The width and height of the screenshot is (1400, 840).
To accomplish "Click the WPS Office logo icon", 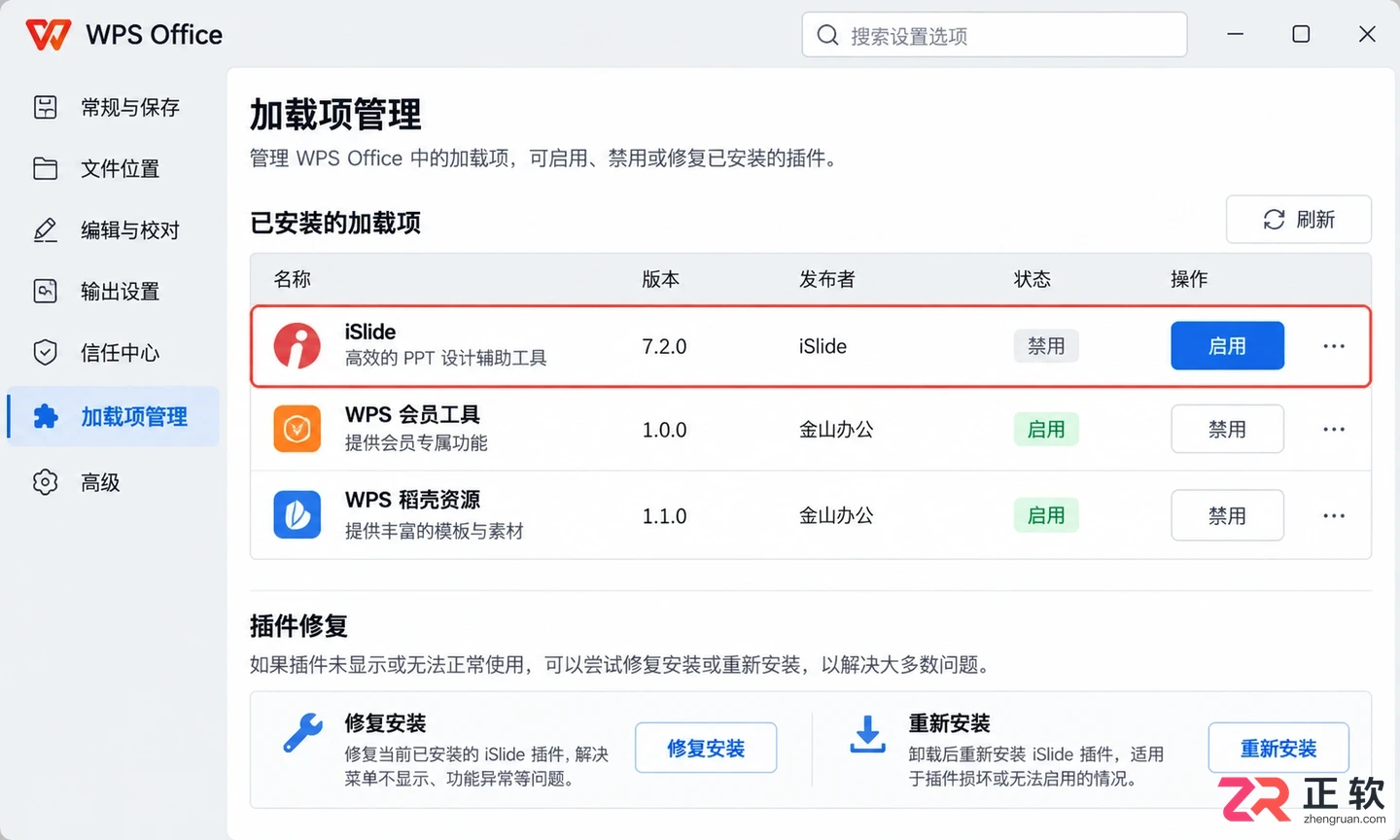I will coord(49,35).
